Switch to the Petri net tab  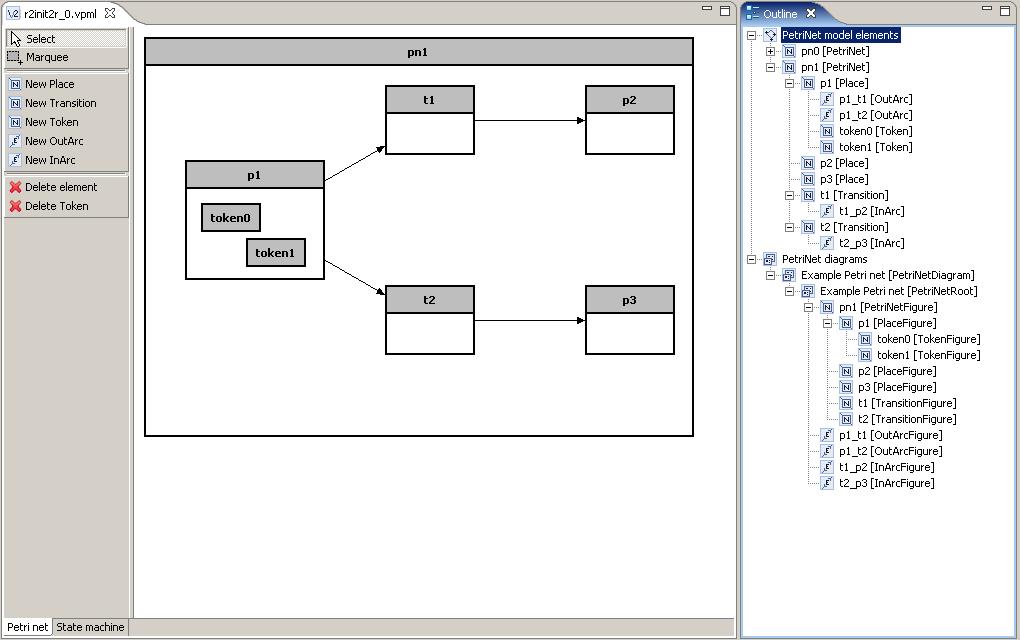[x=27, y=627]
